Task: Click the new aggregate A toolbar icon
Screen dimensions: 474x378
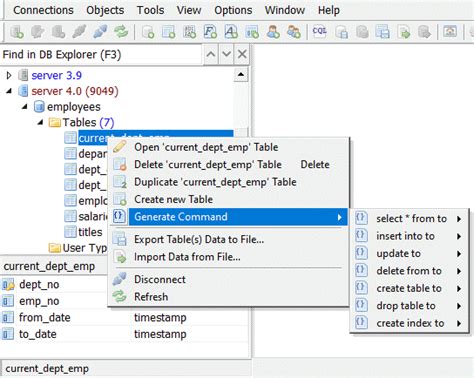Action: (231, 32)
